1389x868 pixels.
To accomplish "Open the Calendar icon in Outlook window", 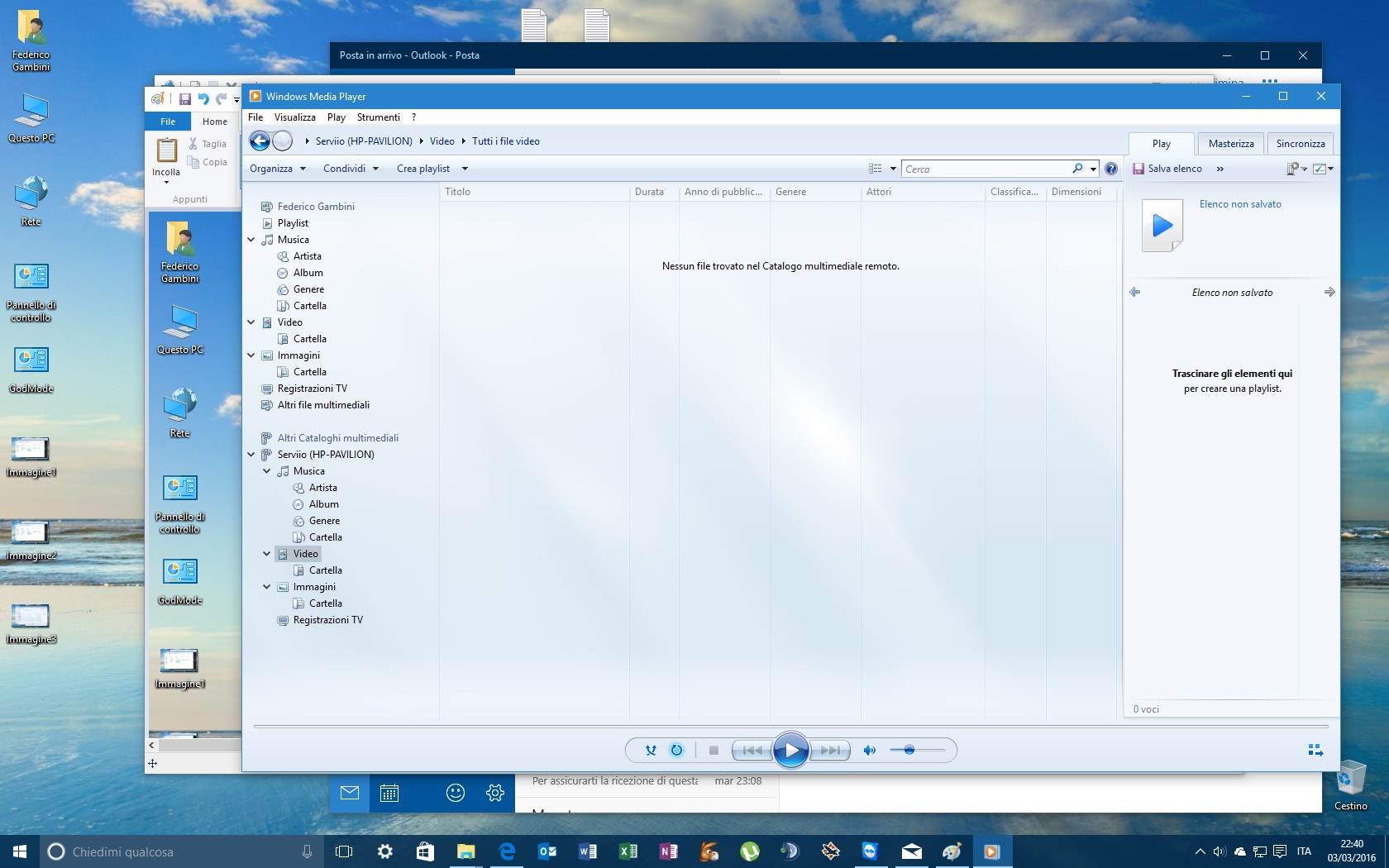I will (389, 793).
